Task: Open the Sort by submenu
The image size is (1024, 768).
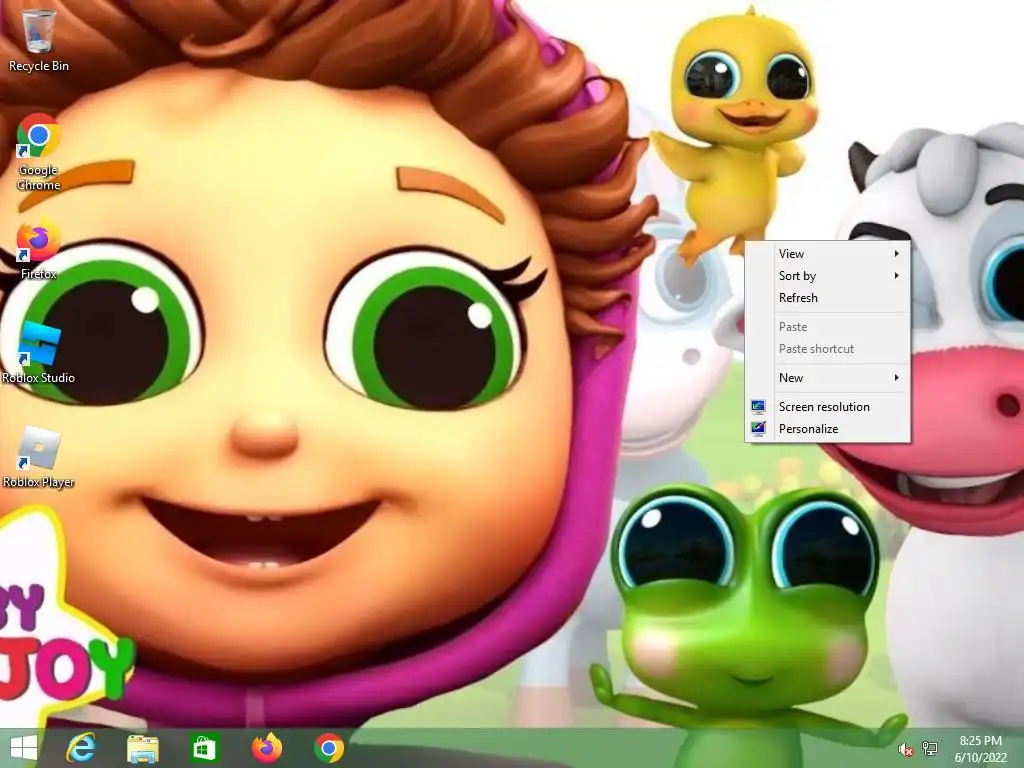Action: 827,276
